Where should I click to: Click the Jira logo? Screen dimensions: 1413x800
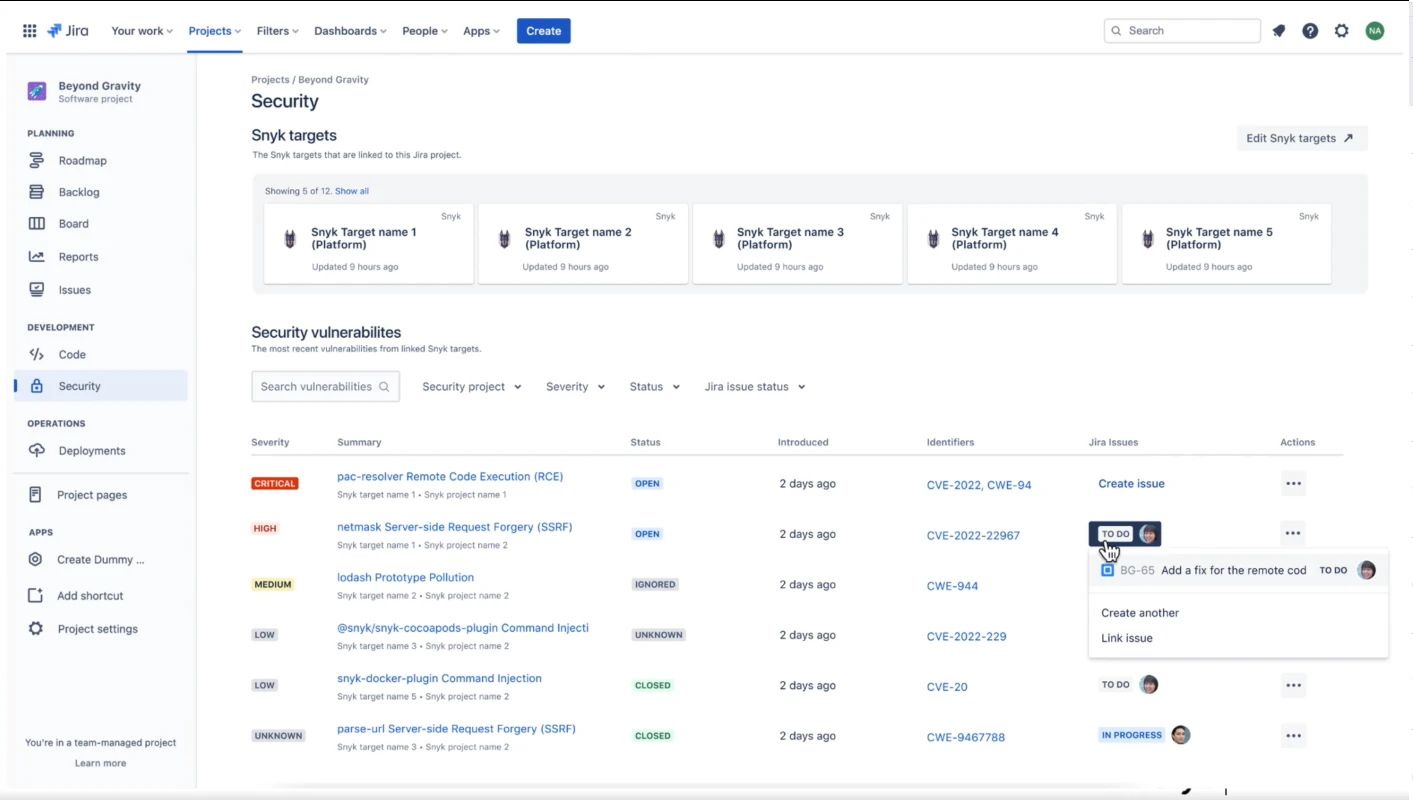coord(68,31)
